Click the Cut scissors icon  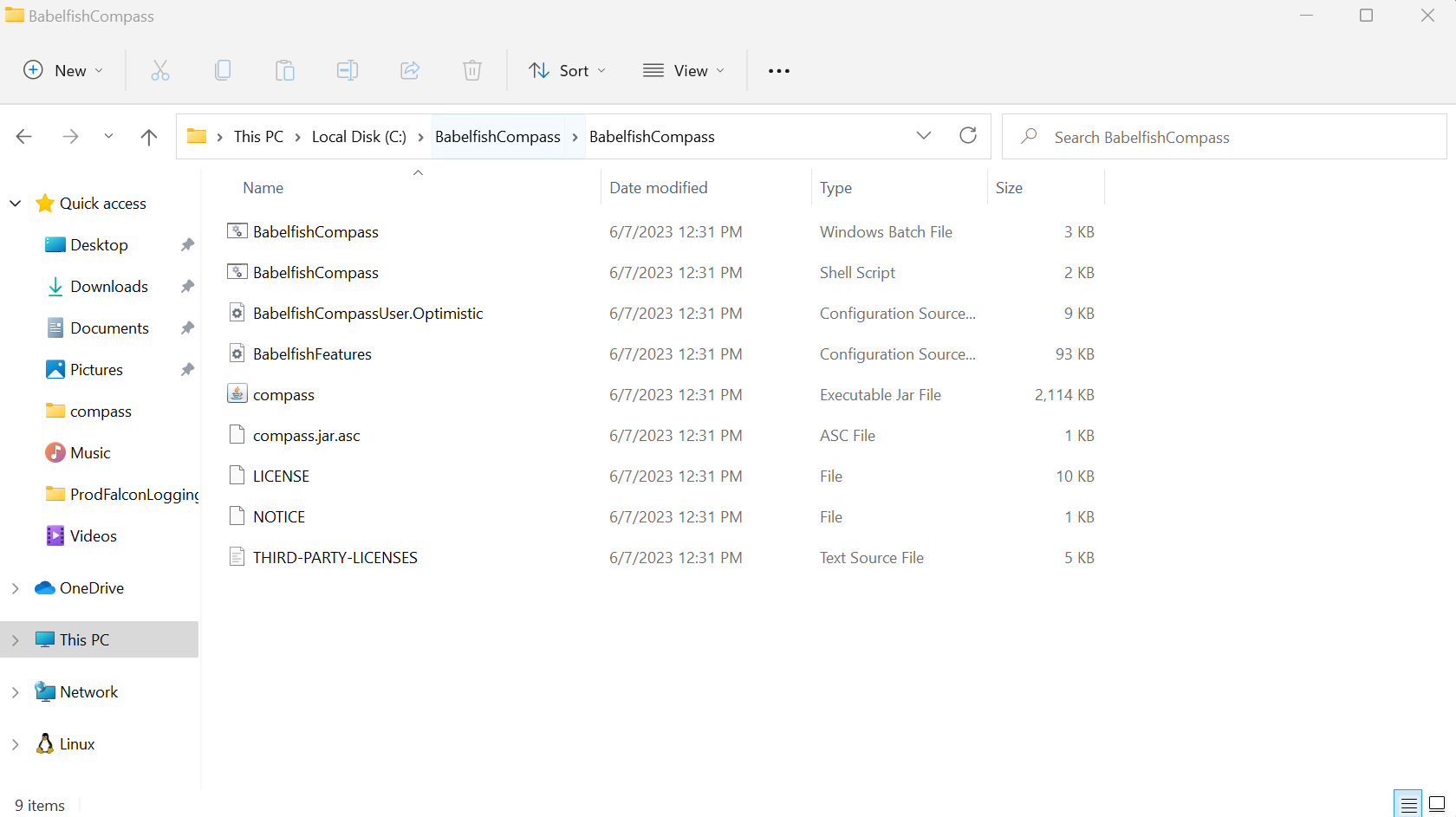[160, 70]
